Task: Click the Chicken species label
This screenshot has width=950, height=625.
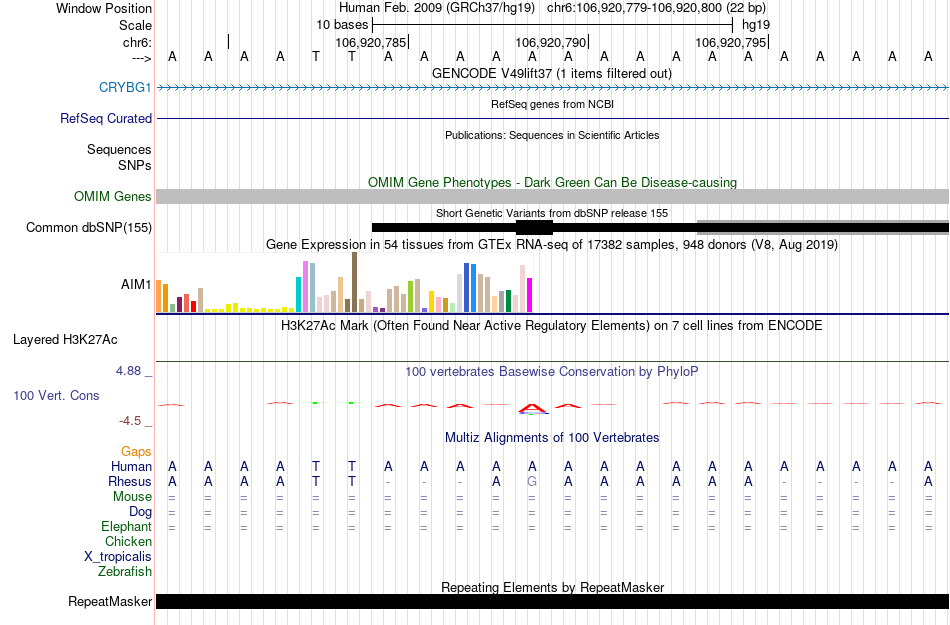Action: (x=128, y=542)
